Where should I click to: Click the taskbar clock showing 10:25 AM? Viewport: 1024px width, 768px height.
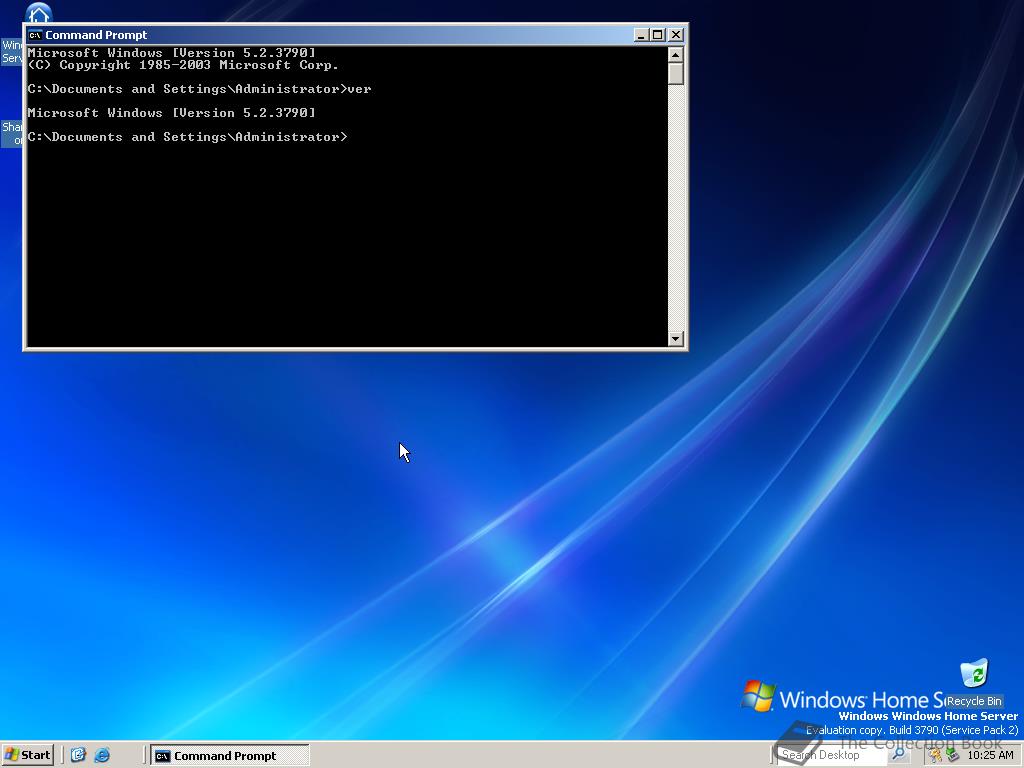[x=990, y=756]
